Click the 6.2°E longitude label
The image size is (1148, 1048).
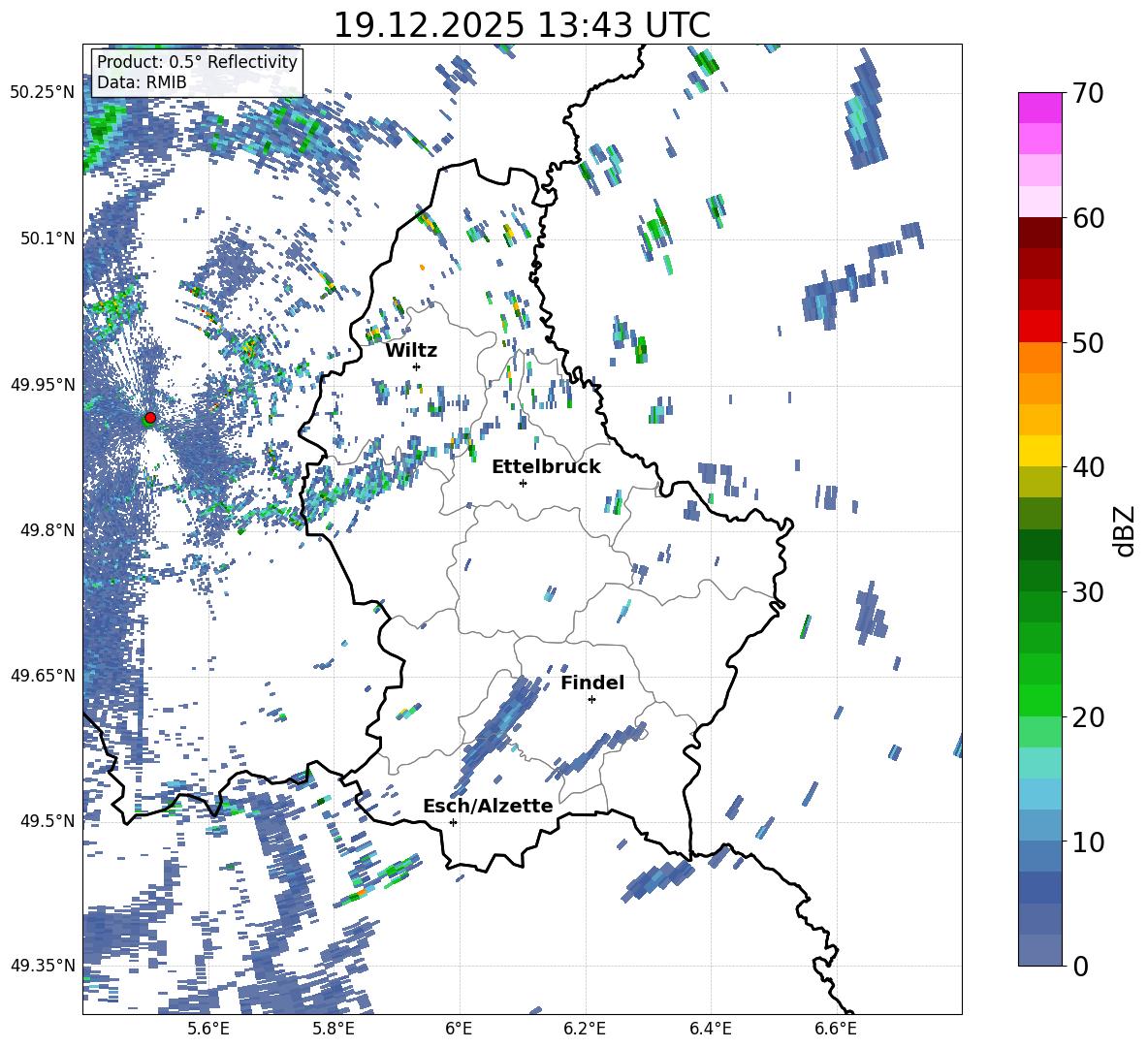[585, 1029]
